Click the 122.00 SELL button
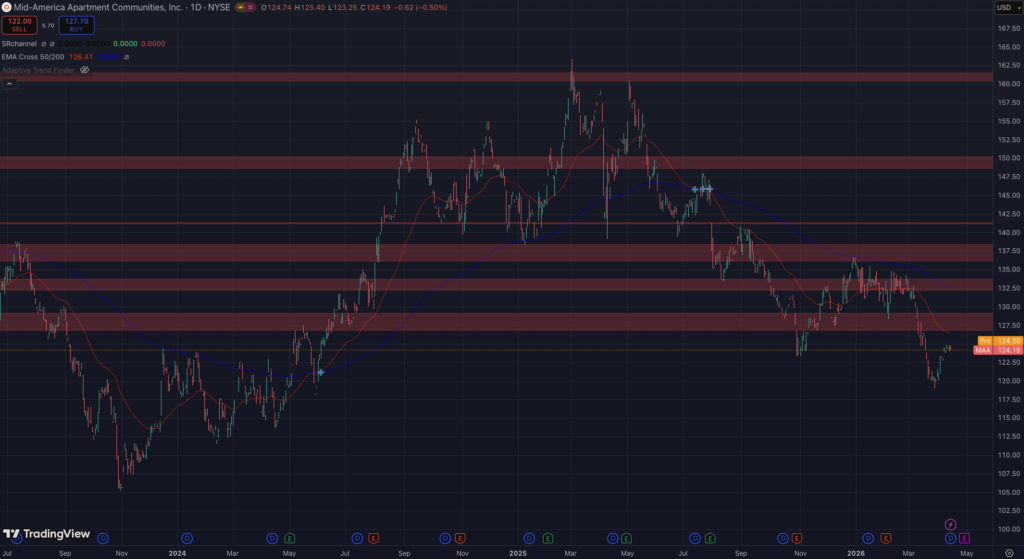The image size is (1024, 559). (x=19, y=25)
